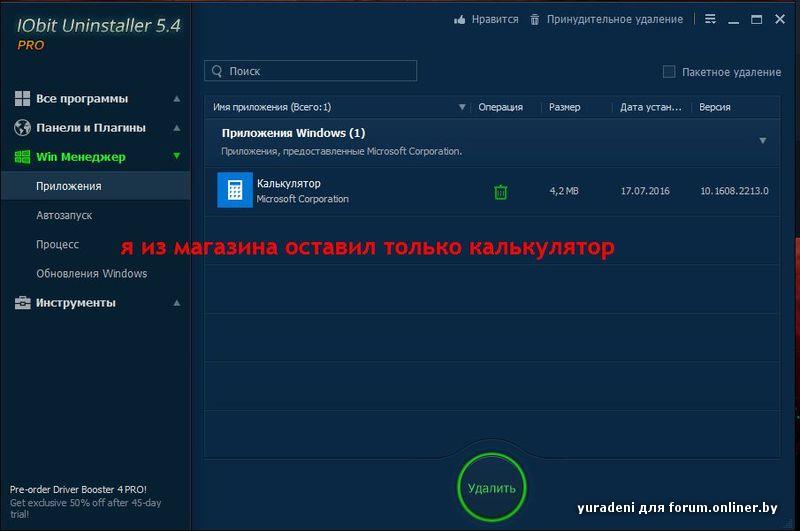Click the version value 10.1608.2213.0

click(x=734, y=191)
